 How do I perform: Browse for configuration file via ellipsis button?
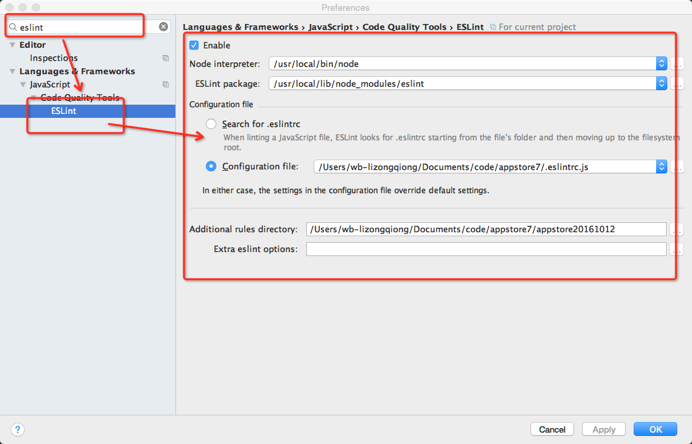pos(677,167)
